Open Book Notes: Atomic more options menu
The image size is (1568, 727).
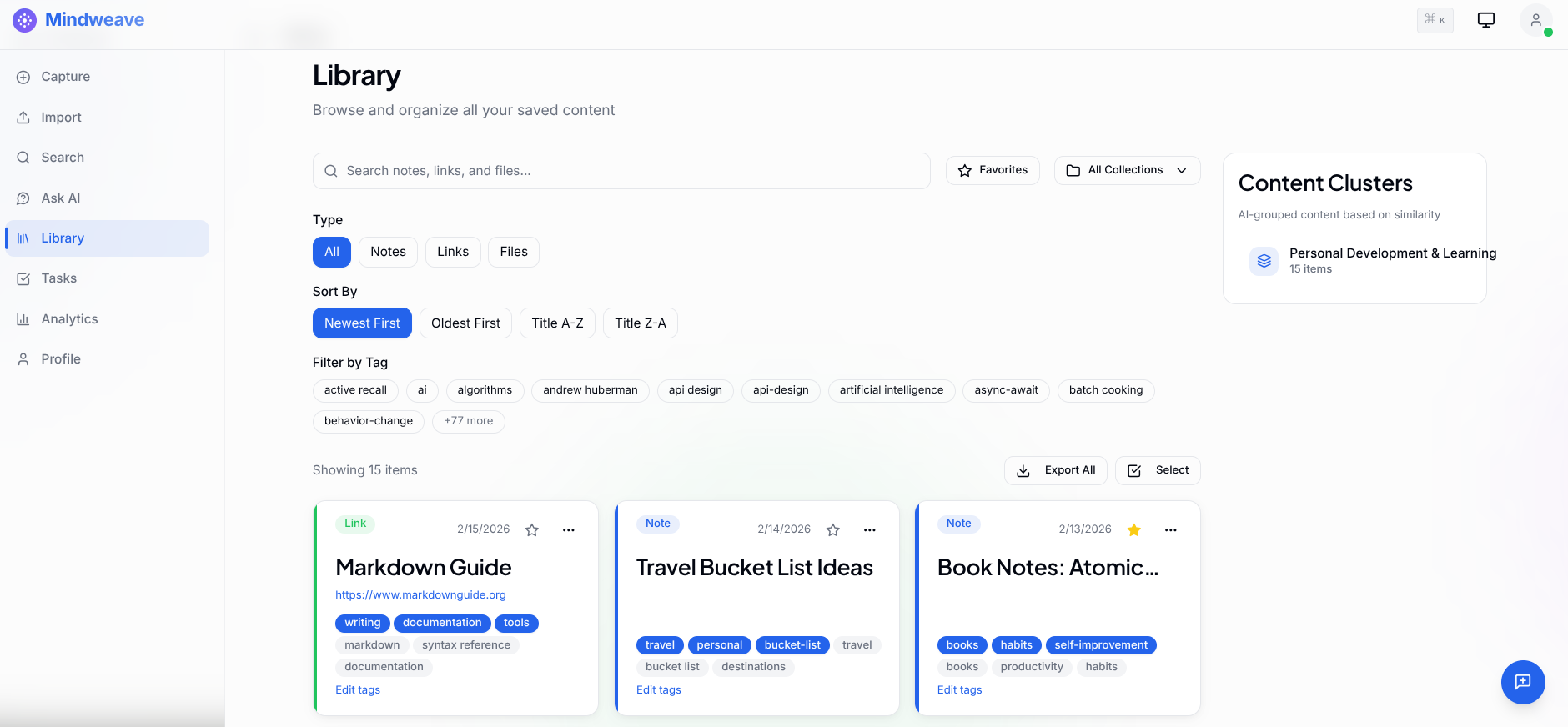click(x=1171, y=529)
